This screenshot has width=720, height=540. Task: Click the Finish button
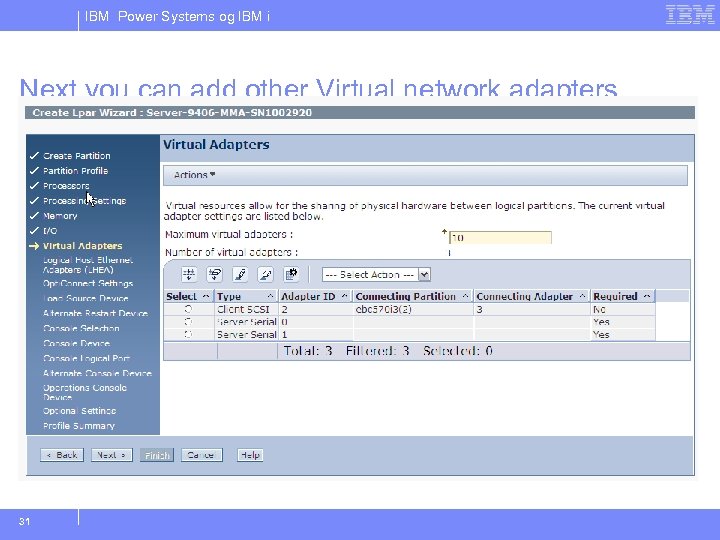tap(157, 455)
